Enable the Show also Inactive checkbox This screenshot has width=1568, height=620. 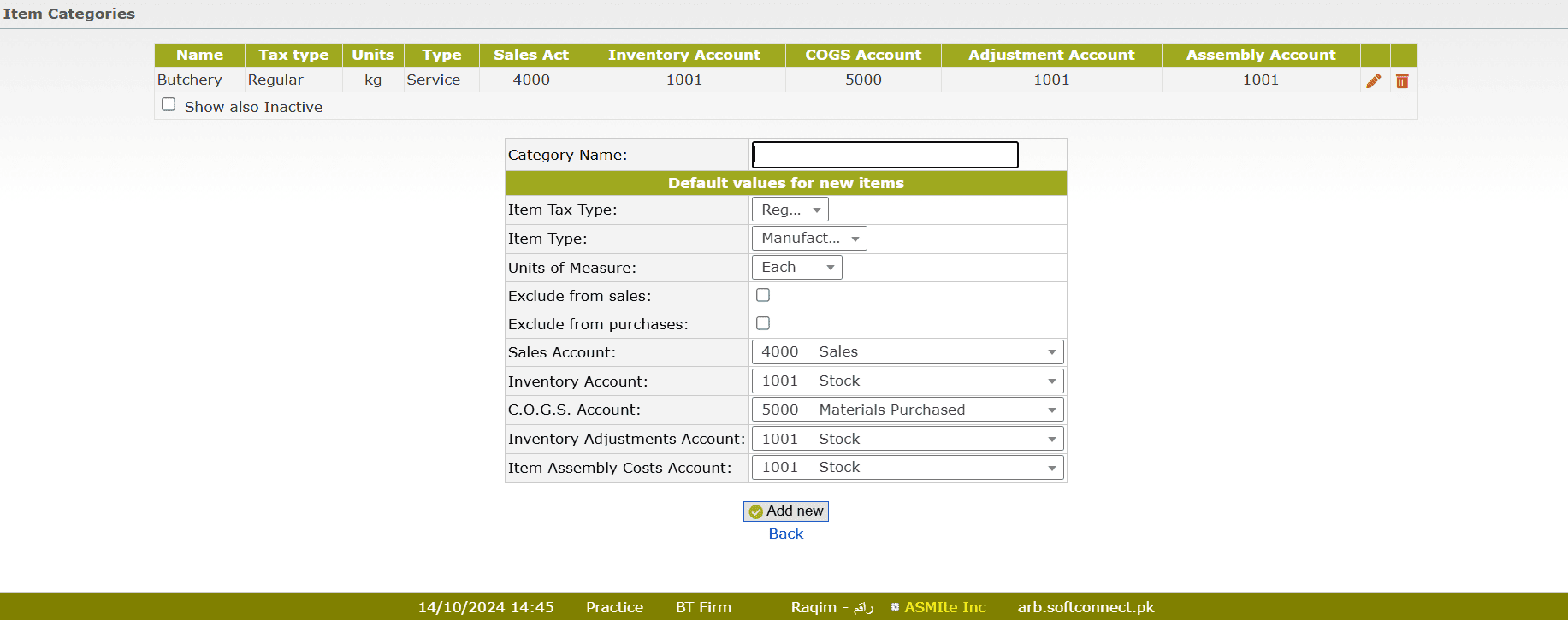coord(169,104)
